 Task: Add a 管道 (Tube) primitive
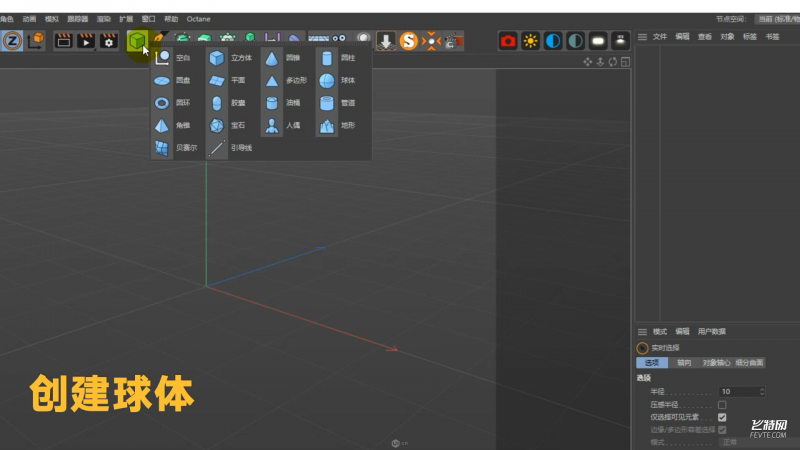337,103
